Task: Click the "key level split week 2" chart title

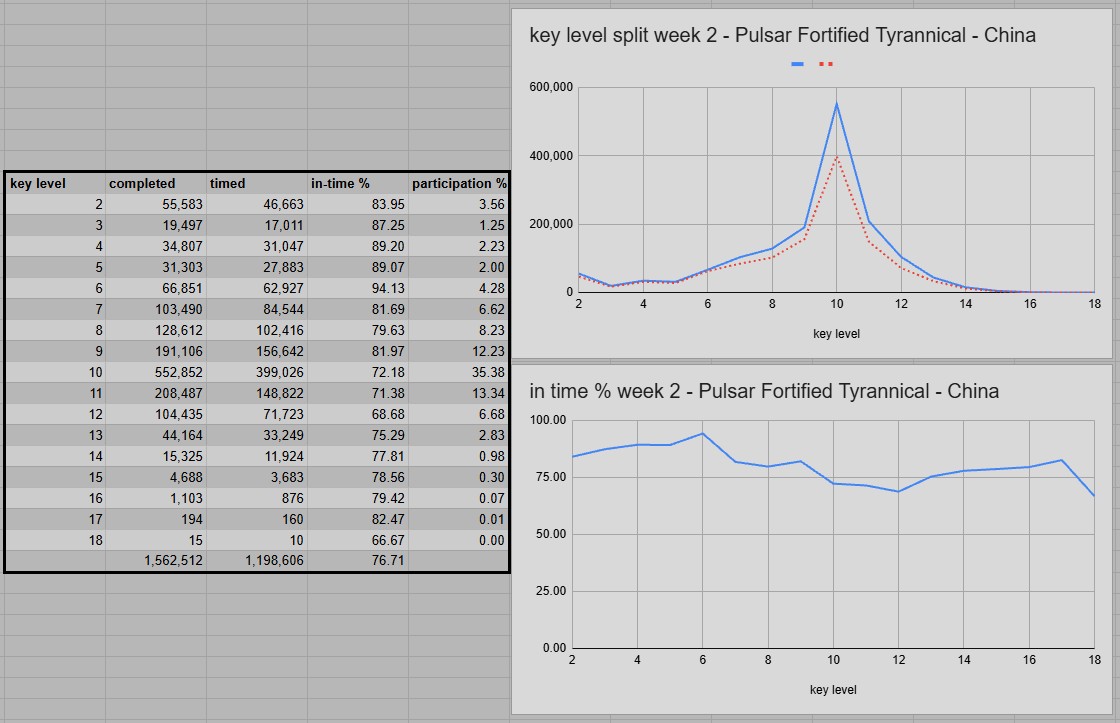Action: (782, 35)
